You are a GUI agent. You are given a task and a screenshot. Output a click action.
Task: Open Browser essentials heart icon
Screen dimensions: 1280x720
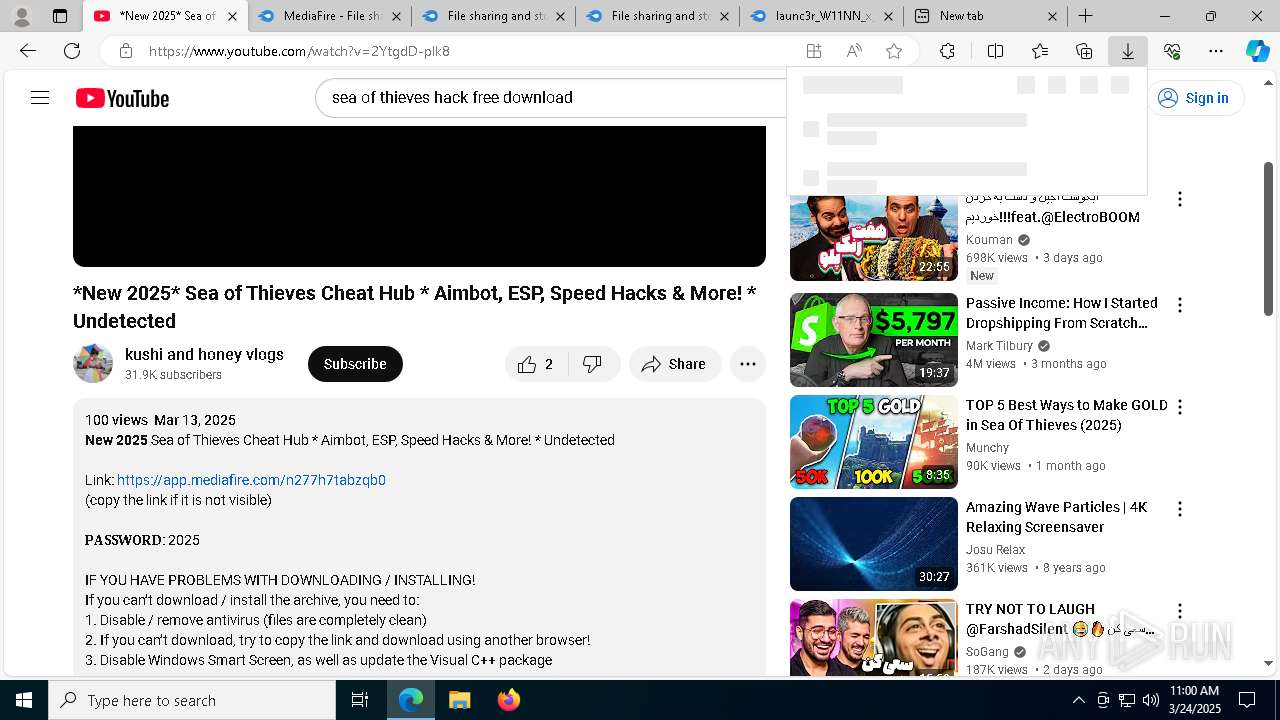[1172, 51]
